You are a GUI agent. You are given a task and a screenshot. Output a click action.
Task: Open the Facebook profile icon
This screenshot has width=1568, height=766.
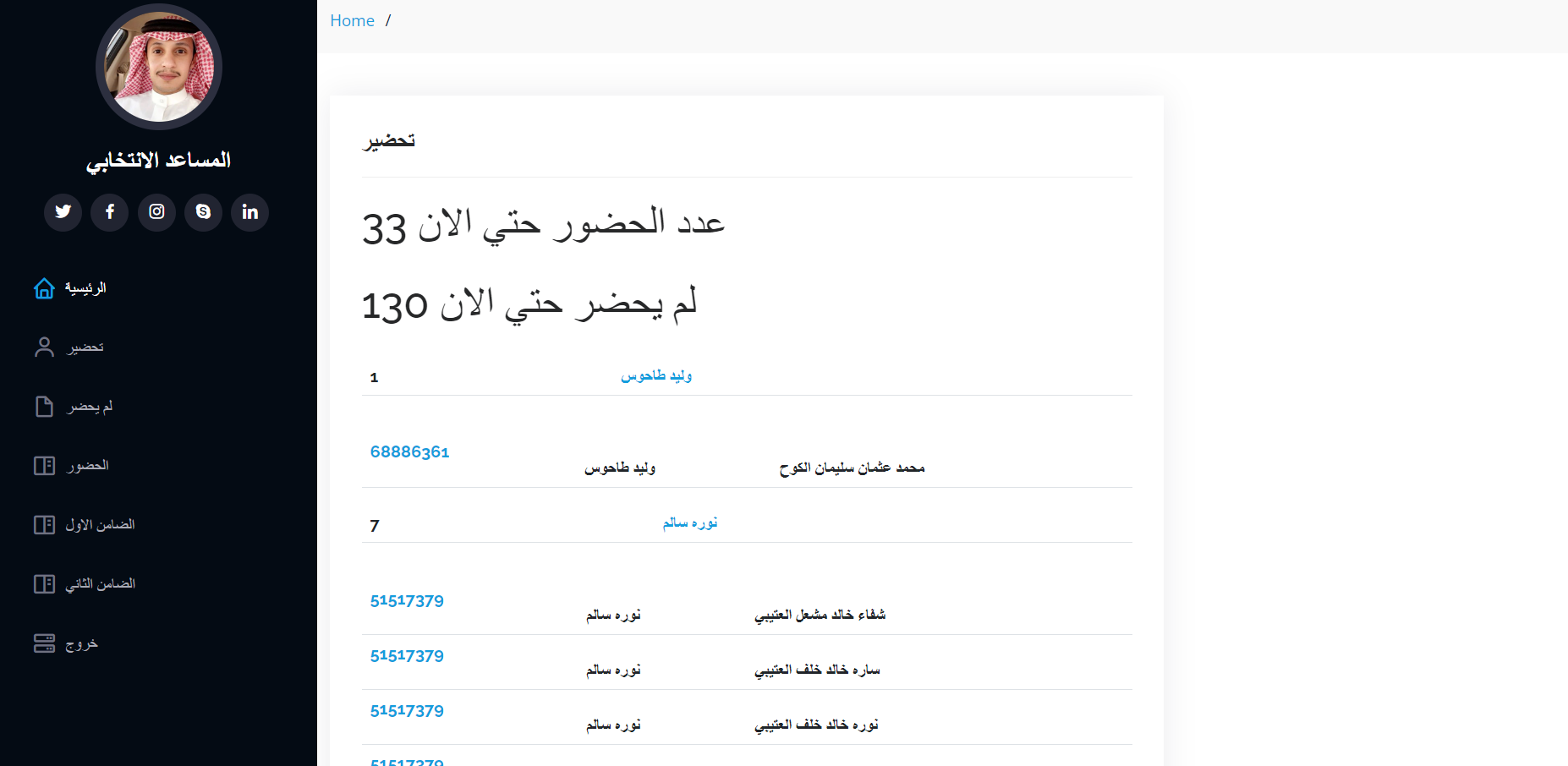[x=110, y=211]
